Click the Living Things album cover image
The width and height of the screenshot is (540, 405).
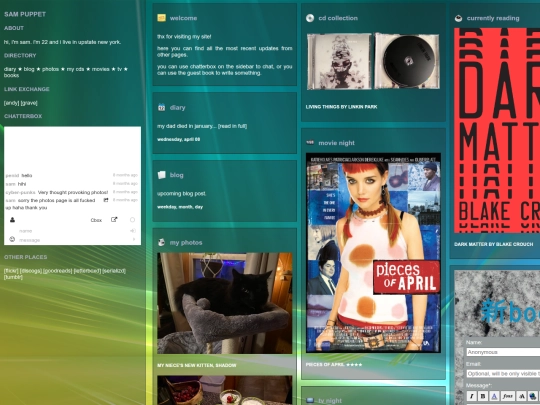[x=339, y=61]
